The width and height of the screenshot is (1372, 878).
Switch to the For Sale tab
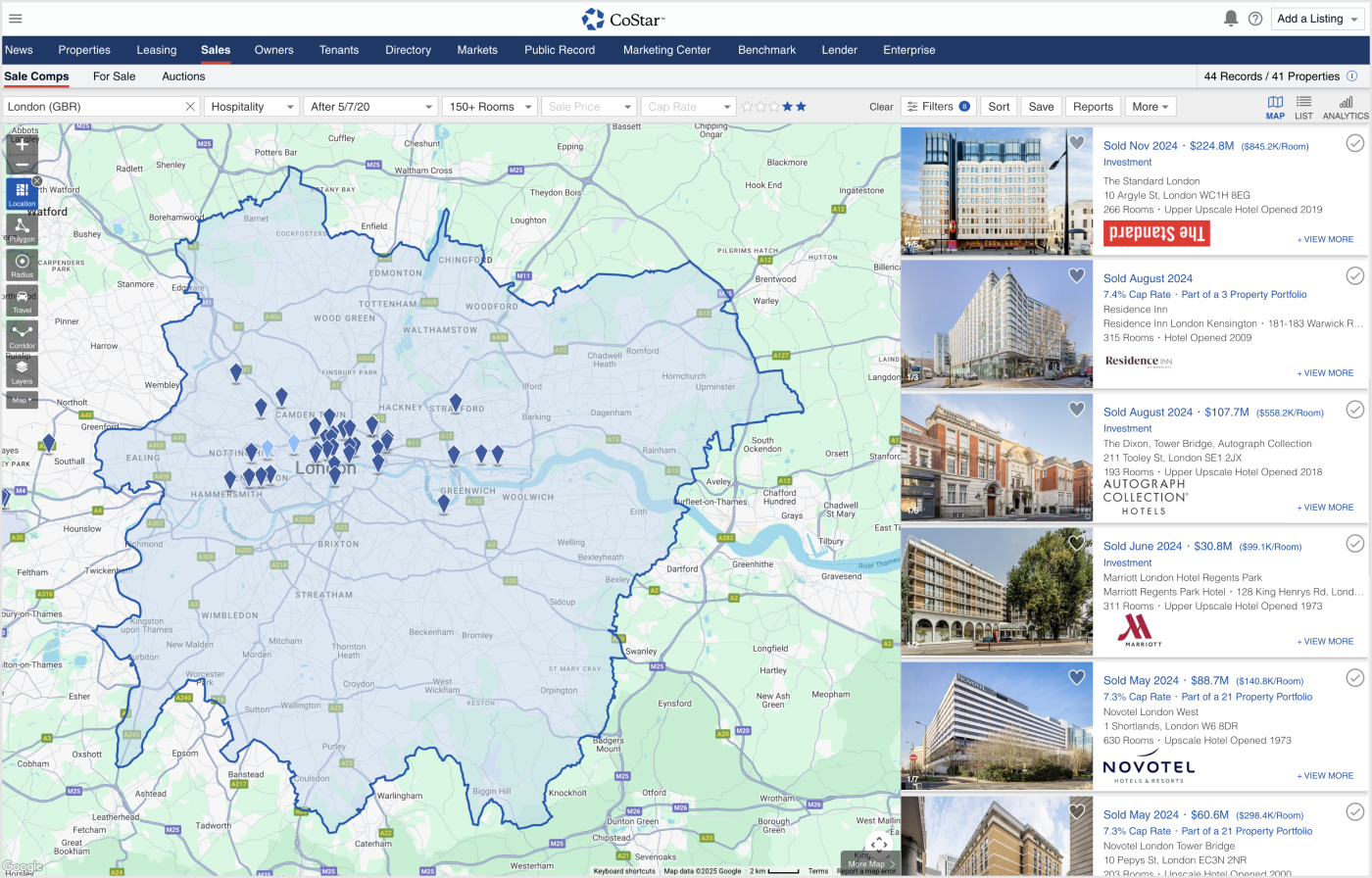click(x=114, y=76)
